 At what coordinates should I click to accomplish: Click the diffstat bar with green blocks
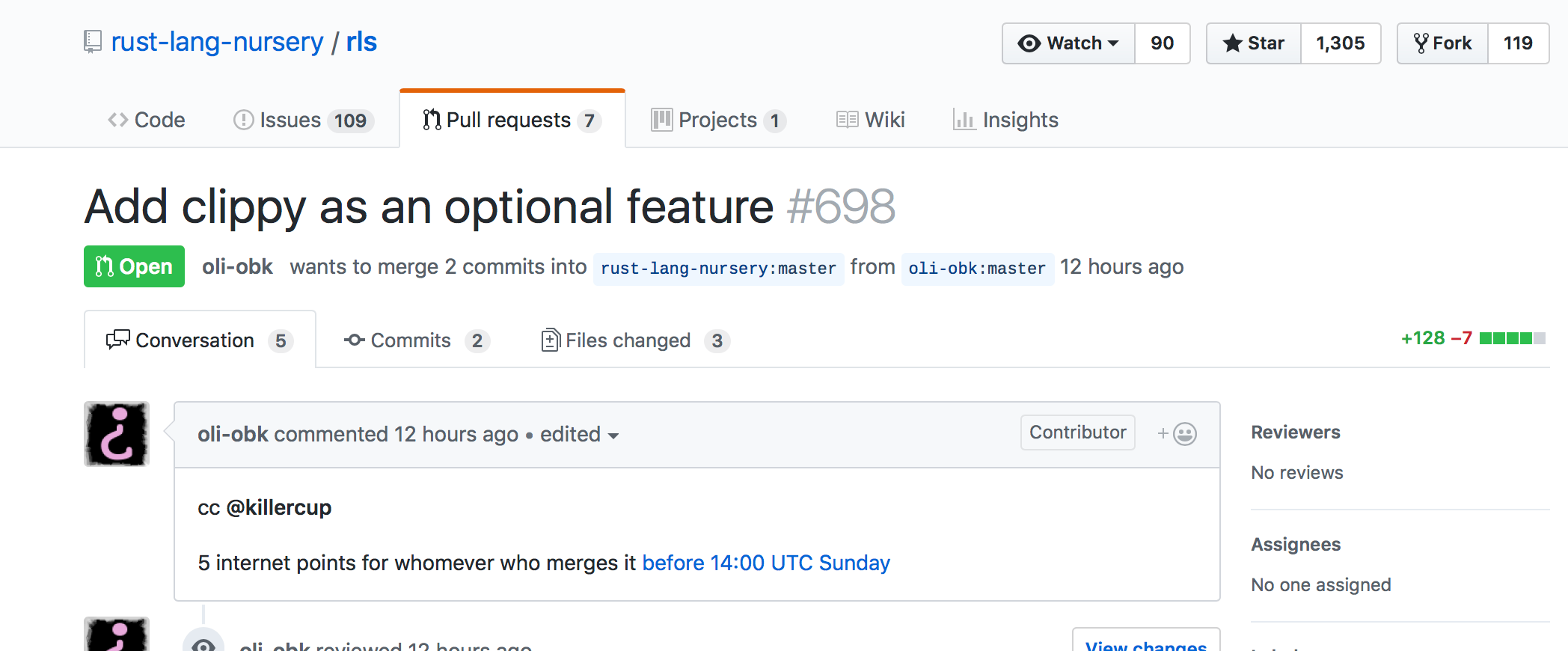coord(1512,338)
